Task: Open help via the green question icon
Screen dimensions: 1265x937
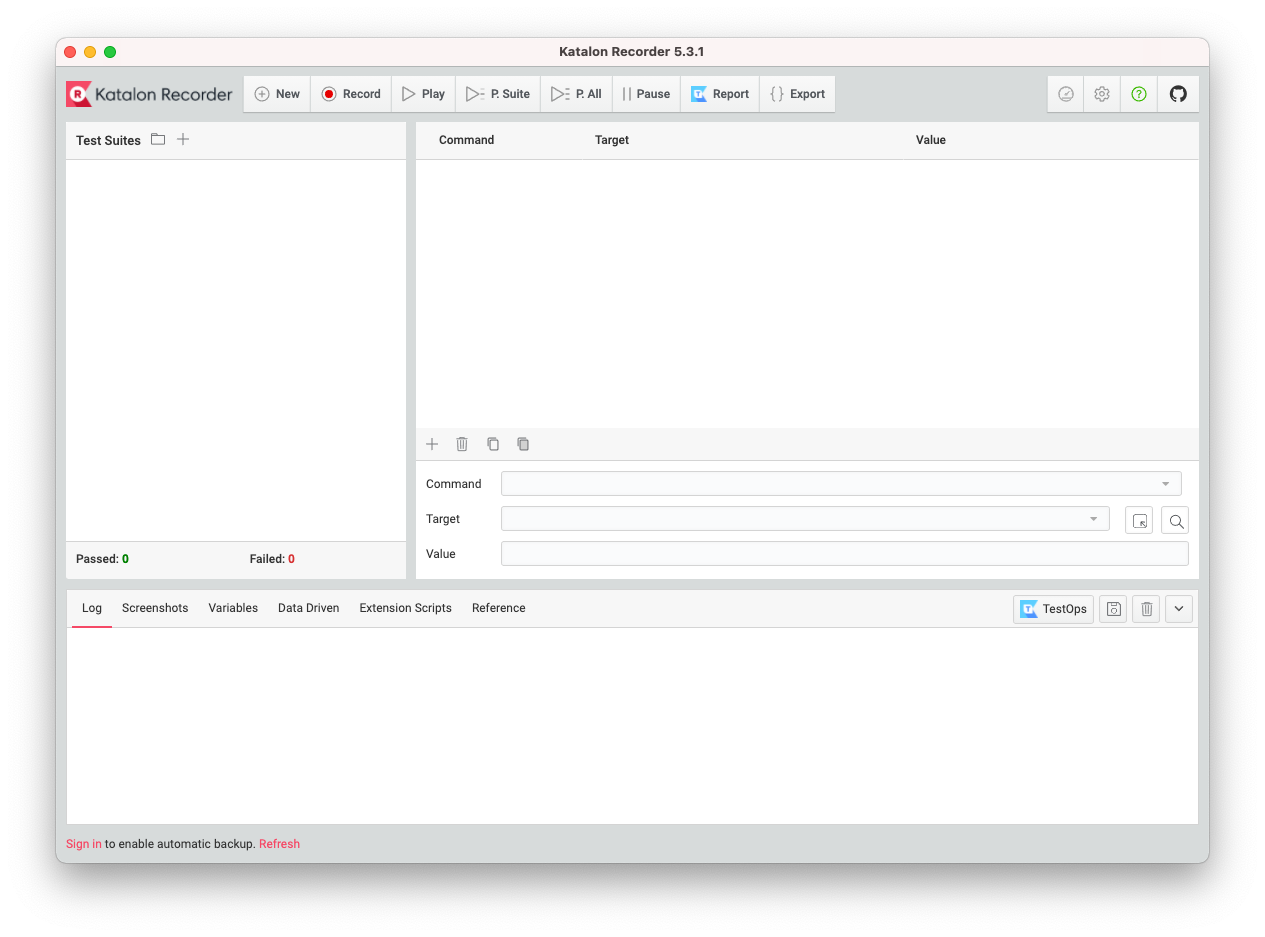Action: [1139, 94]
